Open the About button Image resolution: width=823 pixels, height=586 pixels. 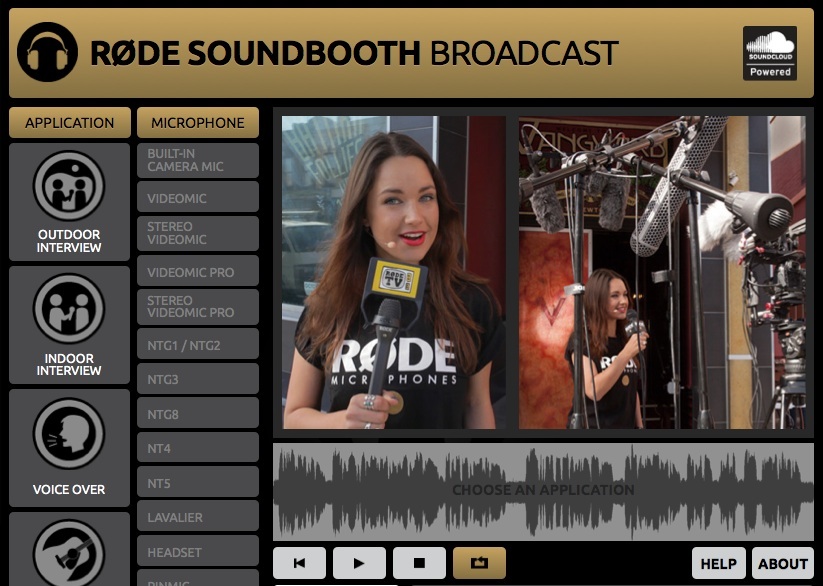pyautogui.click(x=783, y=563)
